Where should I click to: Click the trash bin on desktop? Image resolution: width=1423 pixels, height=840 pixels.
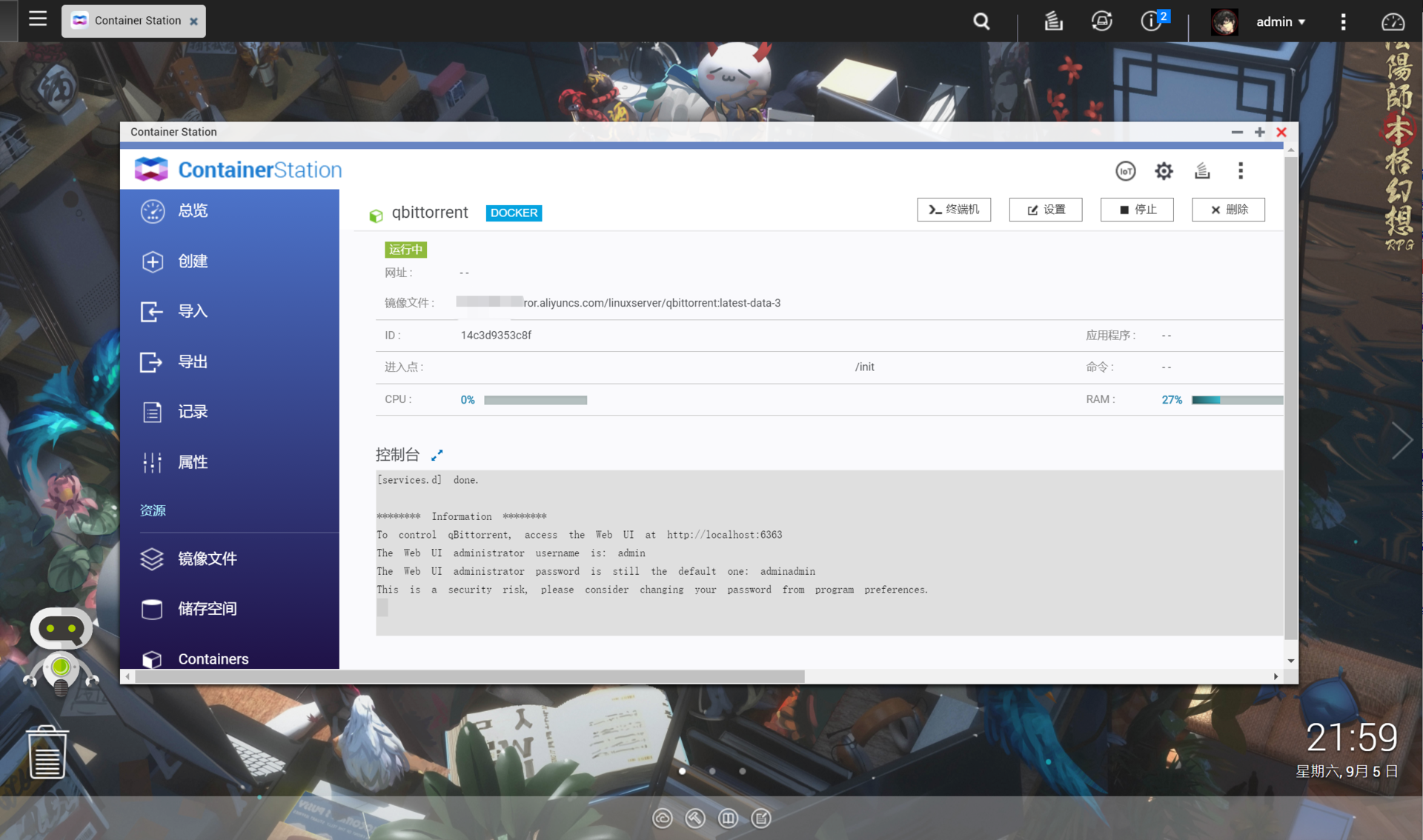pos(47,752)
